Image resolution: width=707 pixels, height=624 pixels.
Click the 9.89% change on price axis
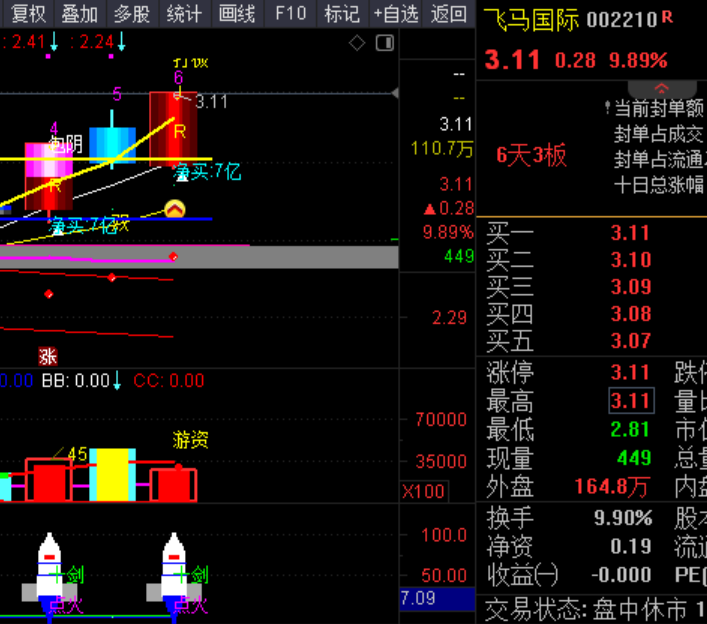click(448, 232)
